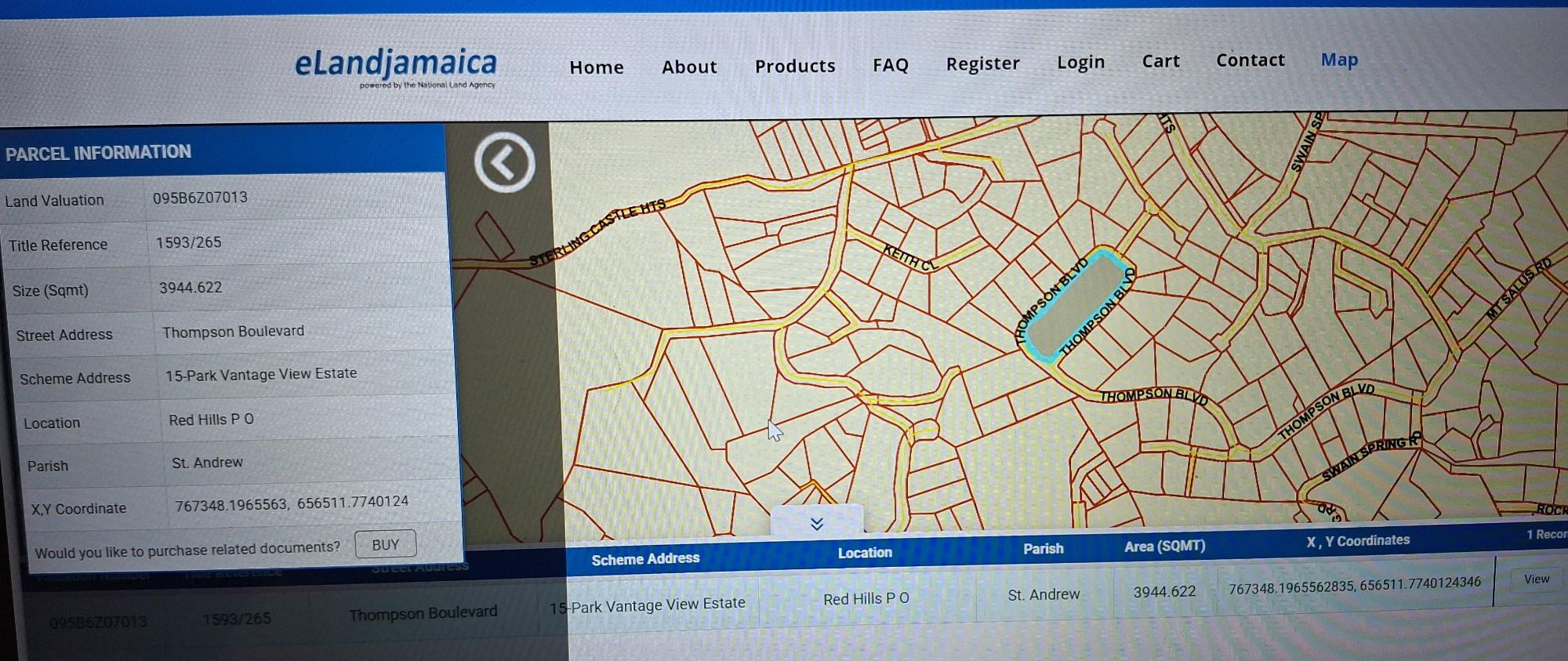The height and width of the screenshot is (661, 1568).
Task: Select the Map tab
Action: click(x=1339, y=60)
